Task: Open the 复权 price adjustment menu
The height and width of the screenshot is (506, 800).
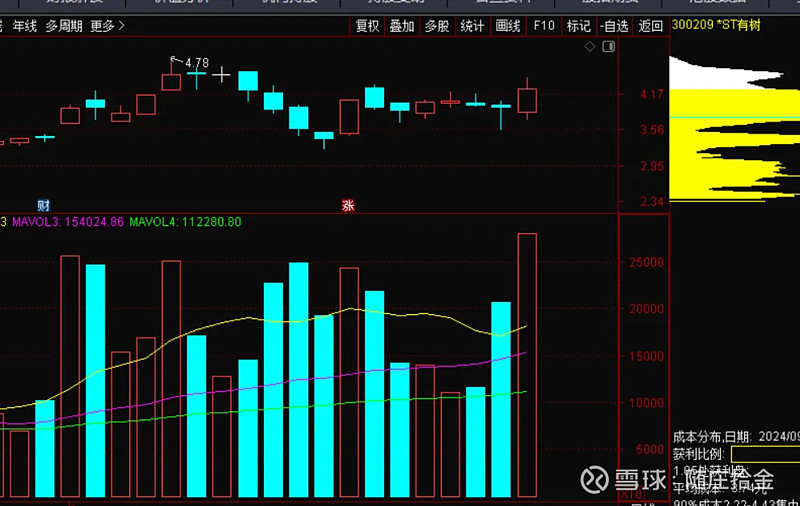Action: [368, 26]
